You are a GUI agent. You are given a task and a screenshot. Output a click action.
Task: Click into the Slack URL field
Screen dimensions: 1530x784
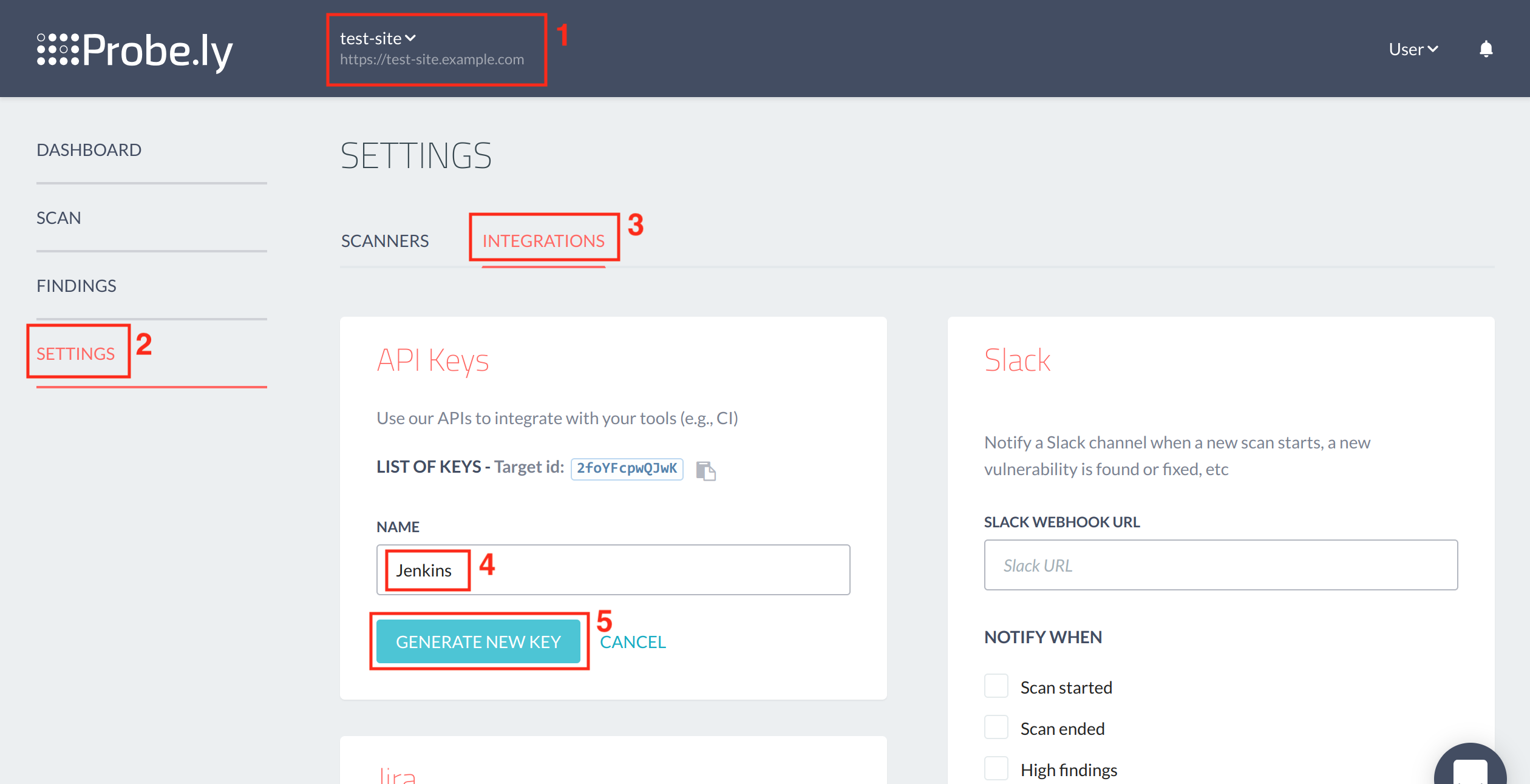(x=1220, y=565)
